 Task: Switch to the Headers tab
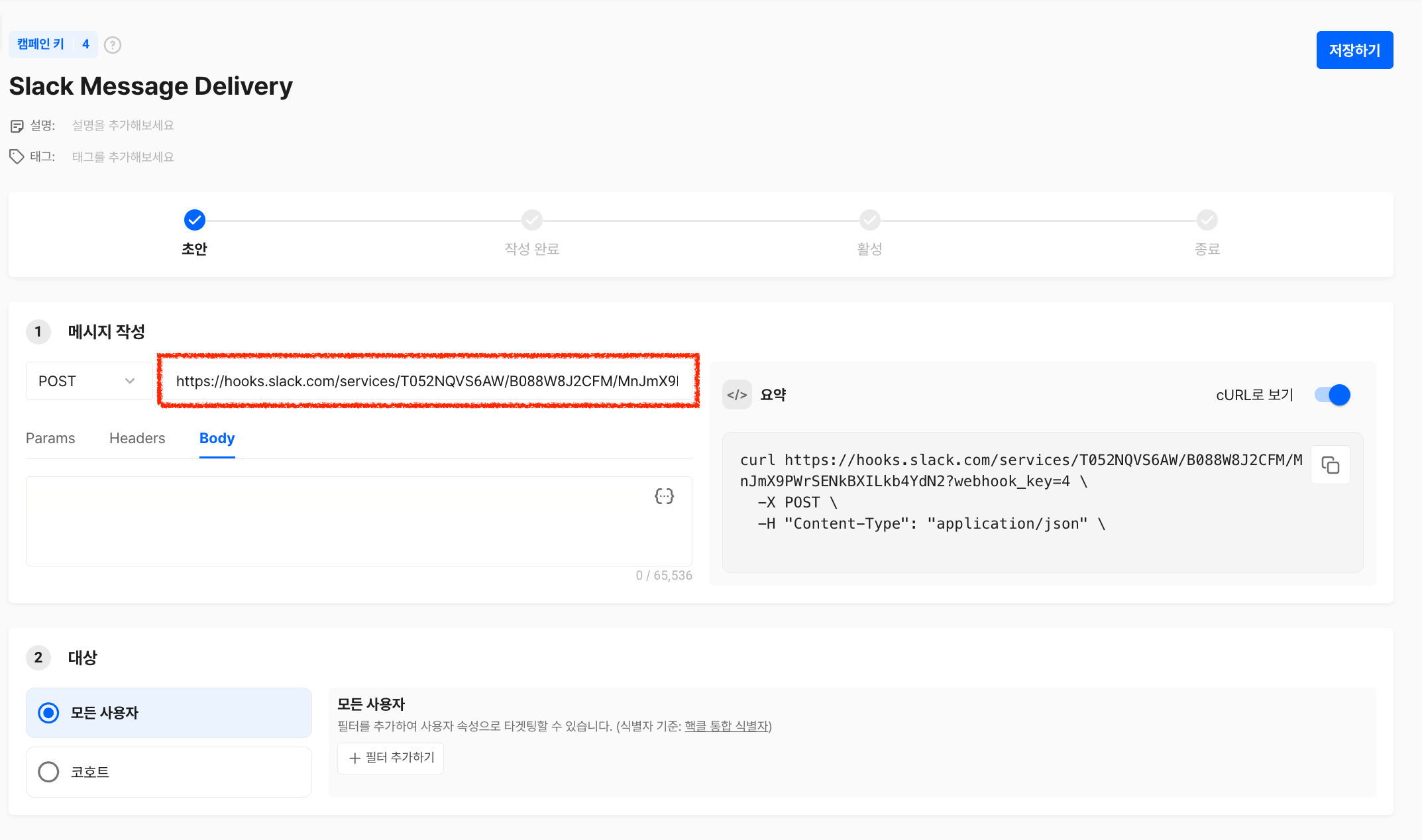[x=137, y=439]
